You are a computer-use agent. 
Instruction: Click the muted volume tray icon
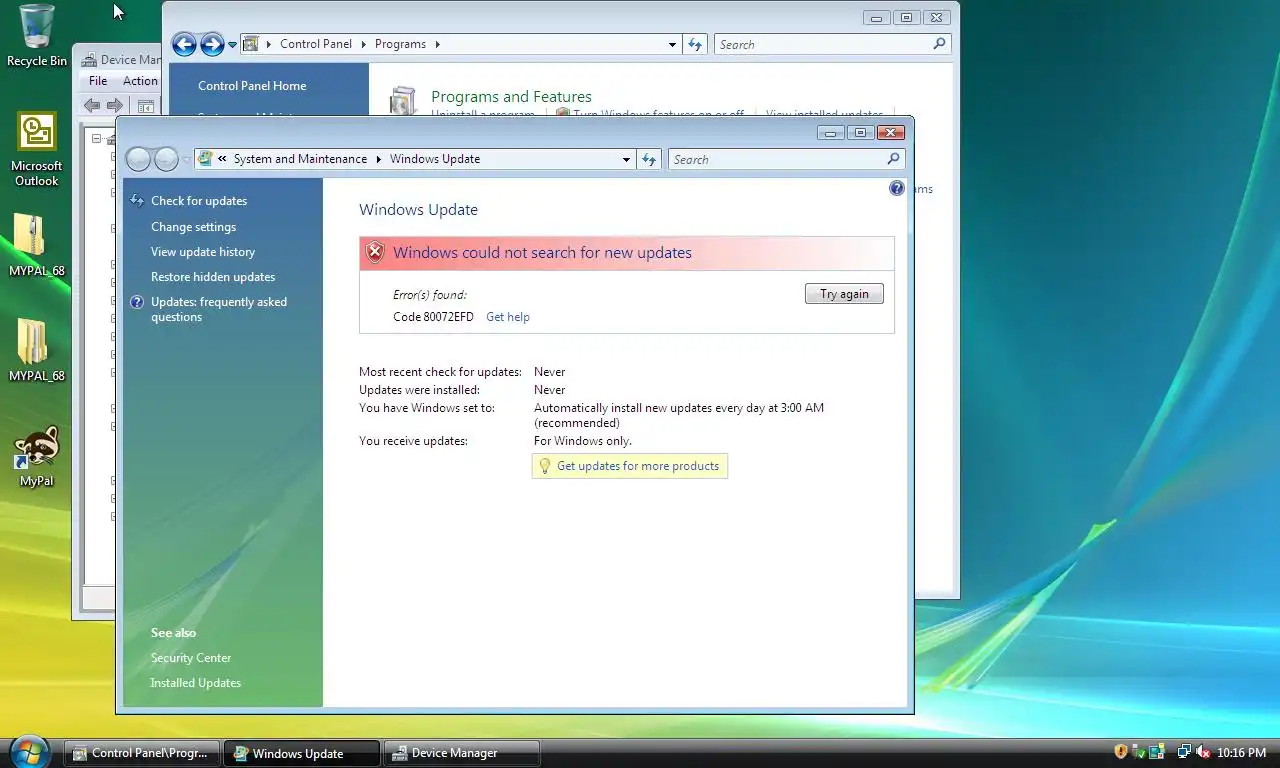(1203, 752)
